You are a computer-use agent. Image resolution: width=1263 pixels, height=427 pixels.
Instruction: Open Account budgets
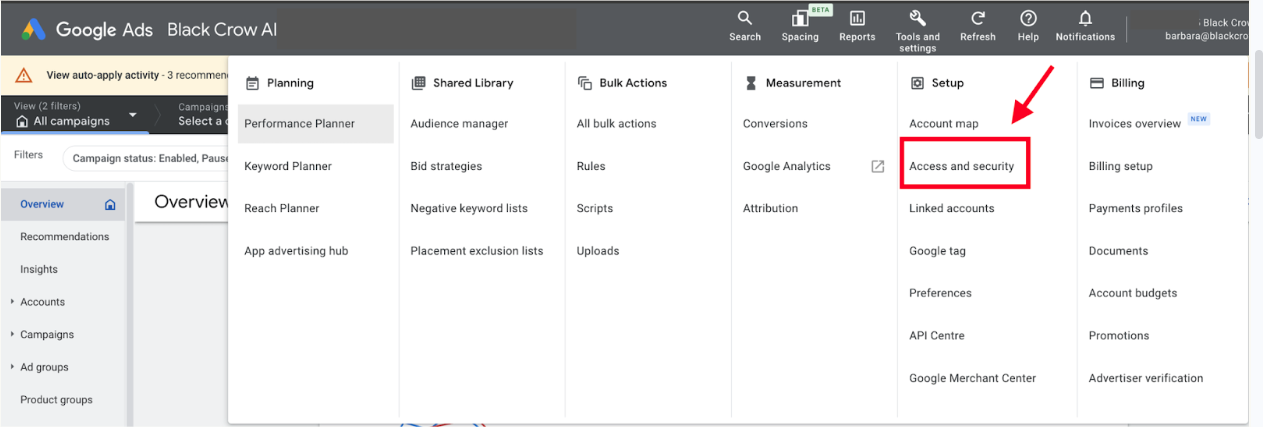coord(1132,293)
